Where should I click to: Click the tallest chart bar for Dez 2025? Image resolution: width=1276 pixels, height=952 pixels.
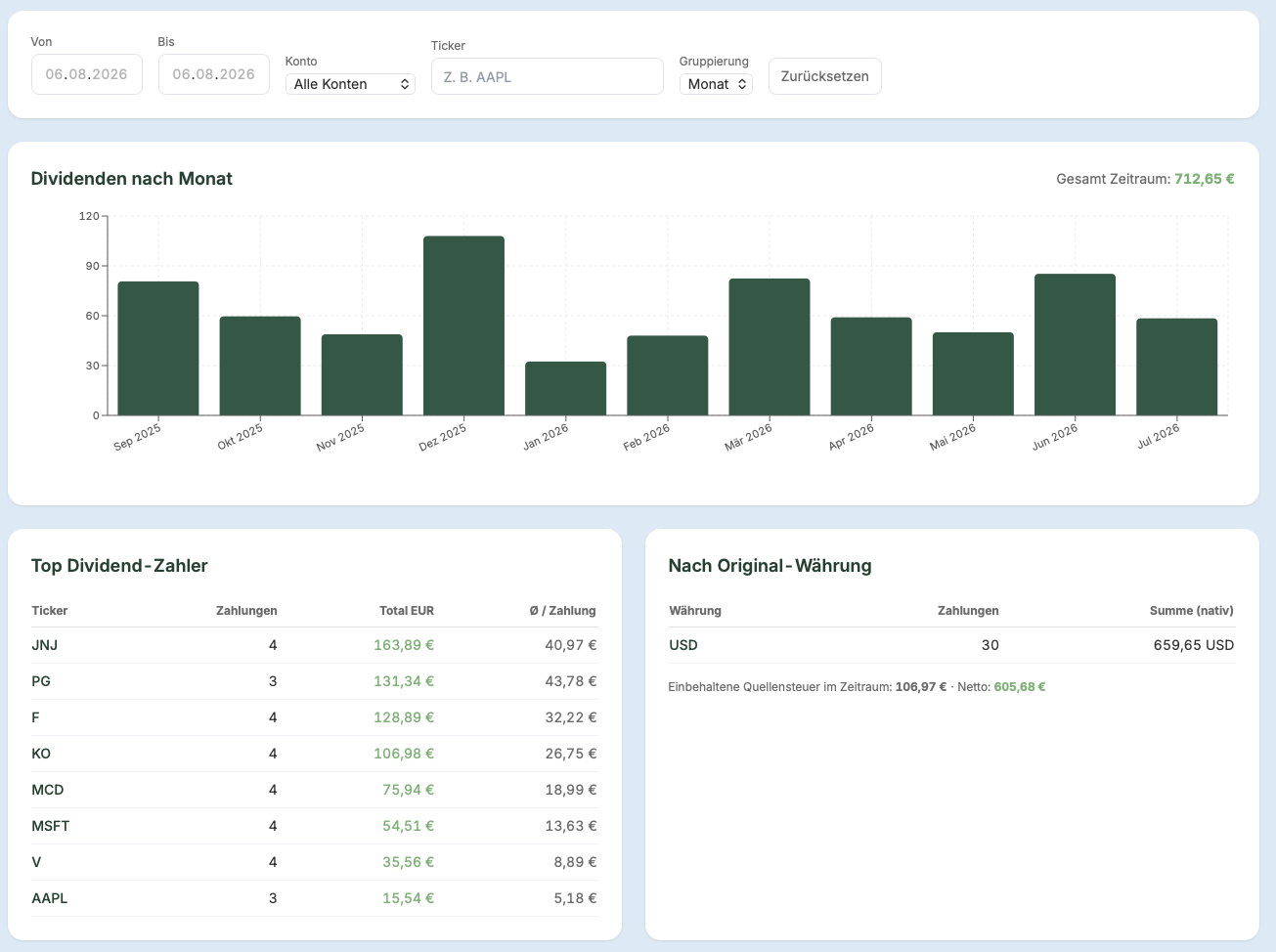pyautogui.click(x=463, y=325)
